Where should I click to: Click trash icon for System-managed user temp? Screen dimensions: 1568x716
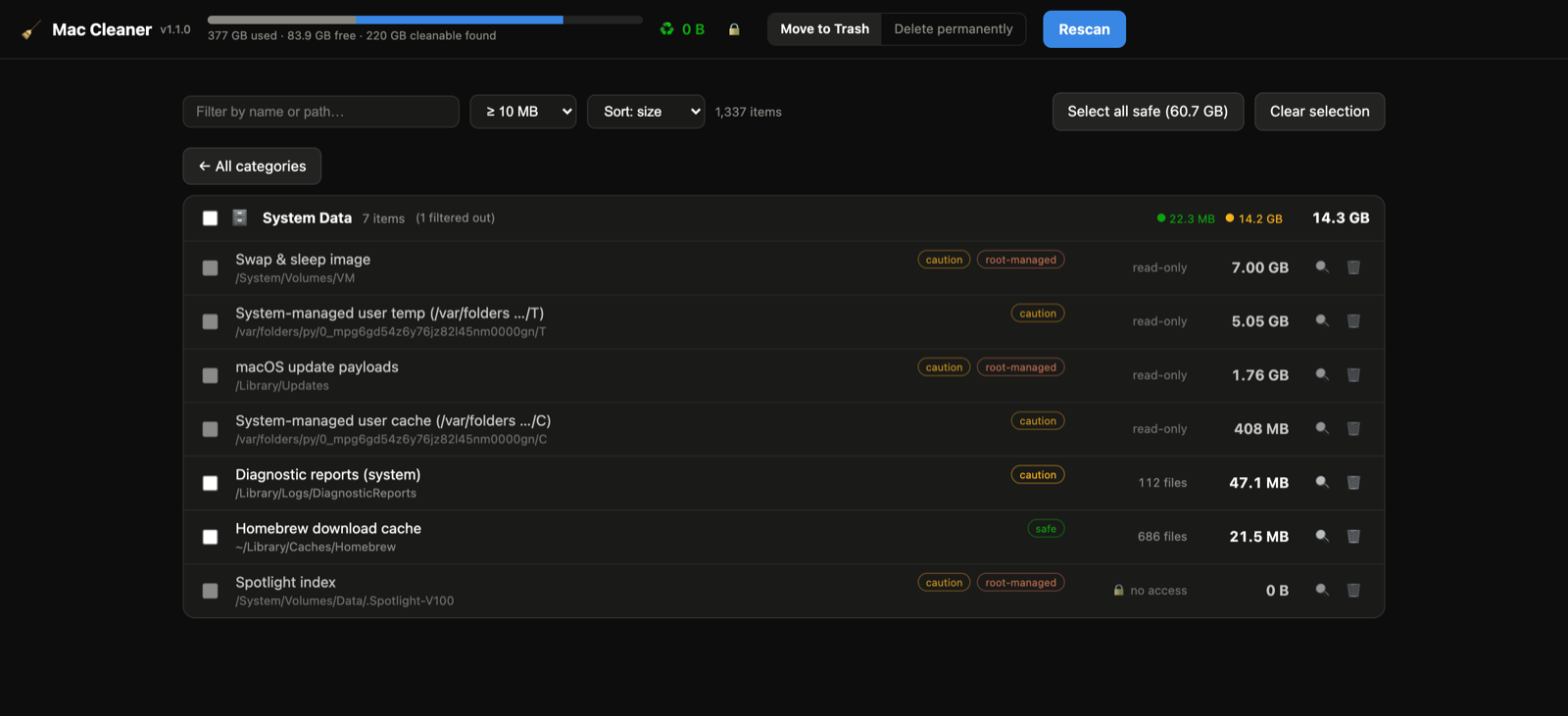pyautogui.click(x=1353, y=321)
